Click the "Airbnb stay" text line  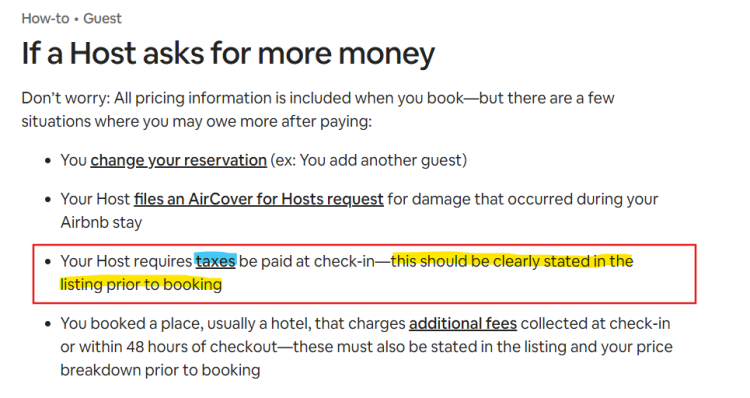tap(101, 222)
